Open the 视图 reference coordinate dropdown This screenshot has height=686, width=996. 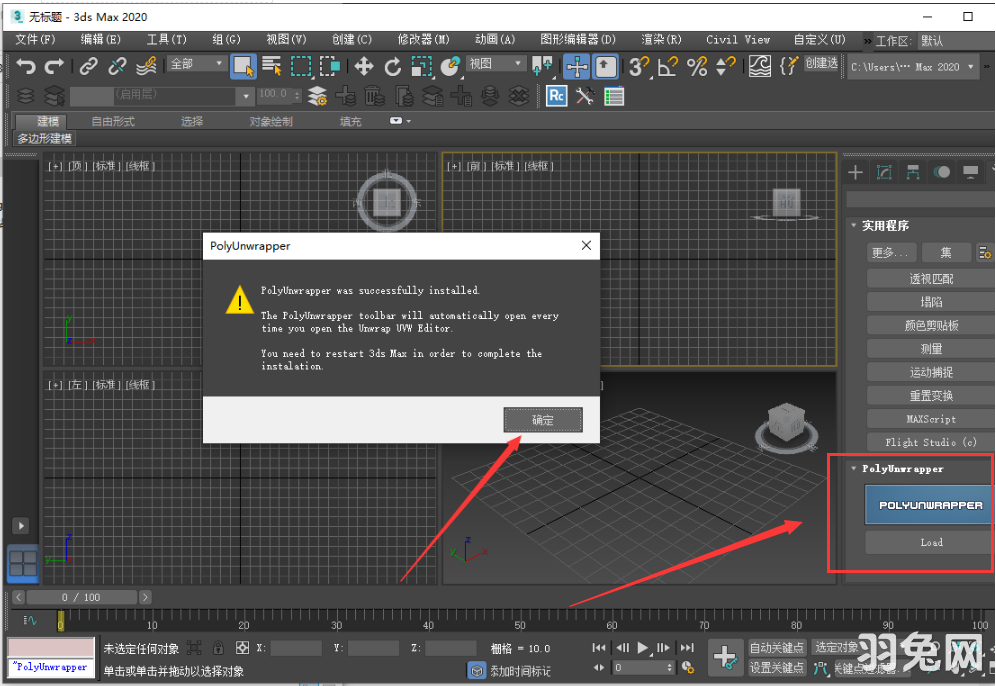coord(496,63)
